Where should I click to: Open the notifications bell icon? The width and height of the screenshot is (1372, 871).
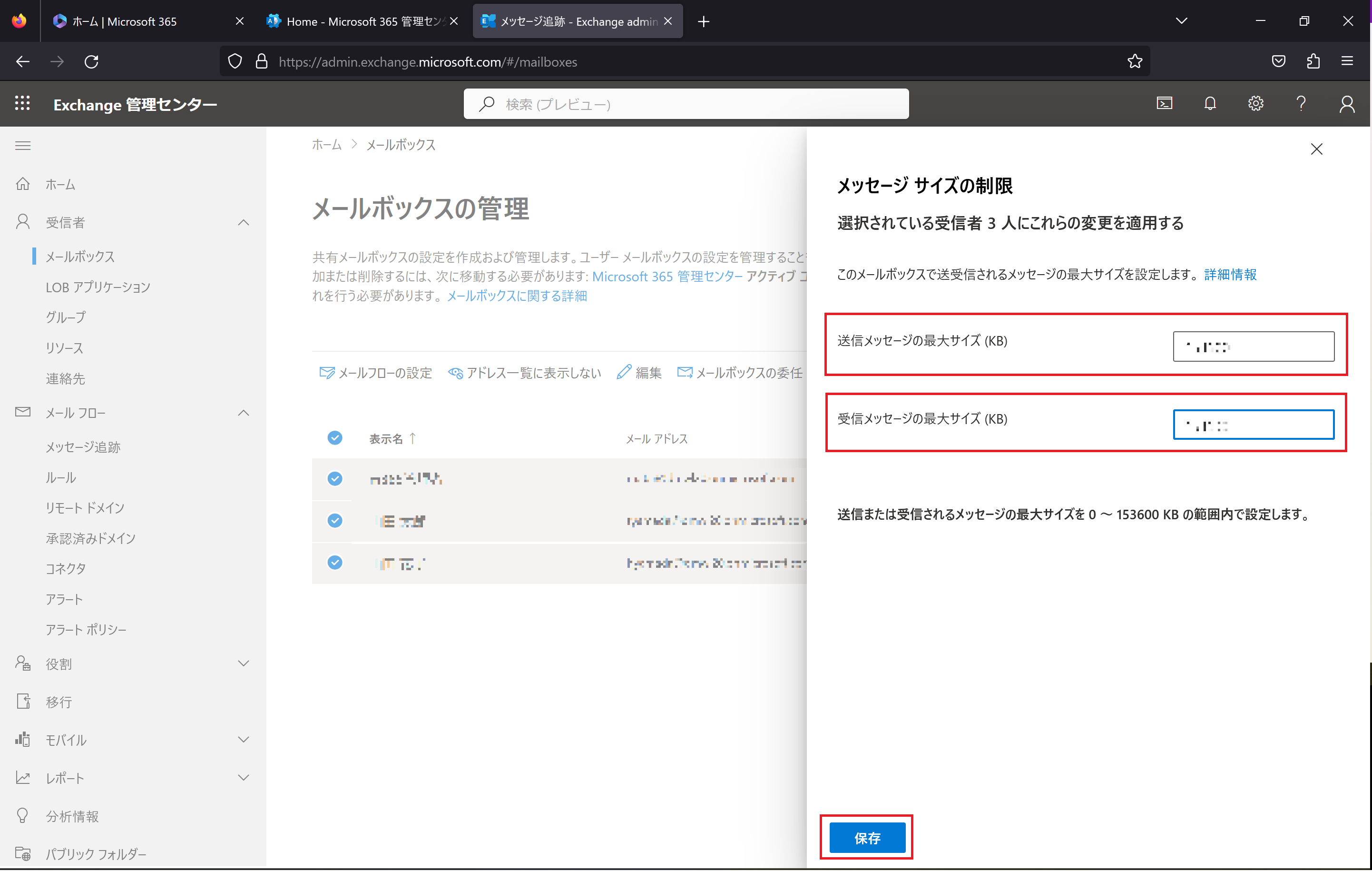tap(1210, 104)
